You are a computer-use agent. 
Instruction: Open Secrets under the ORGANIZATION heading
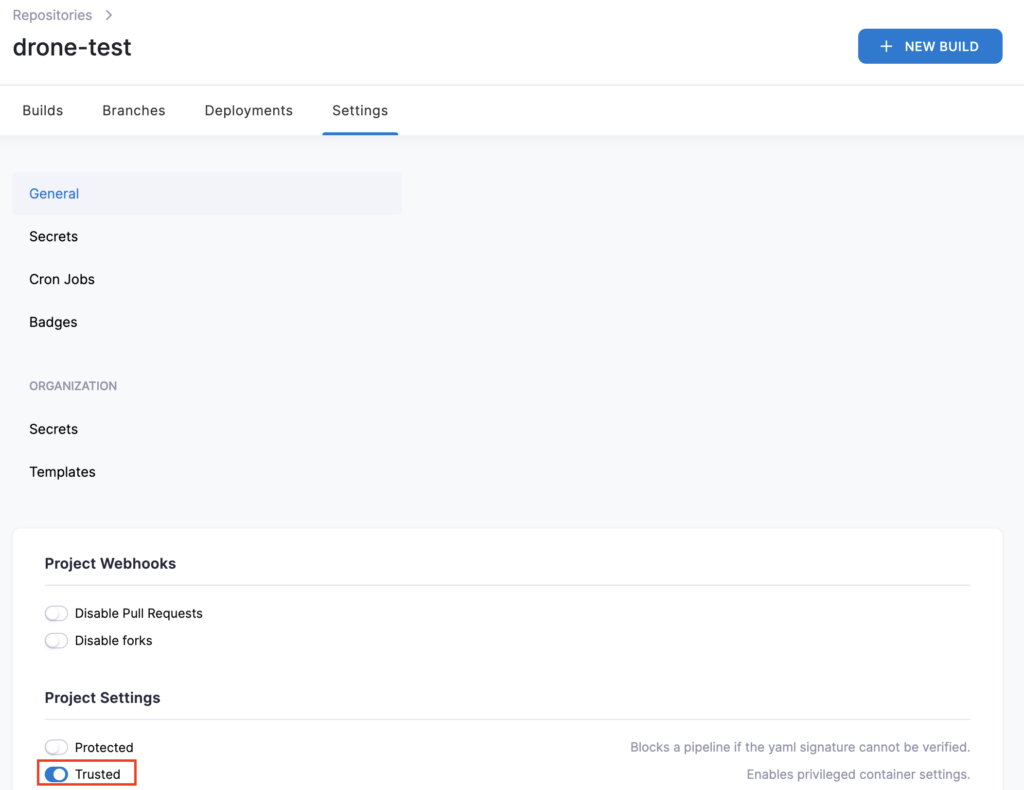[x=54, y=429]
